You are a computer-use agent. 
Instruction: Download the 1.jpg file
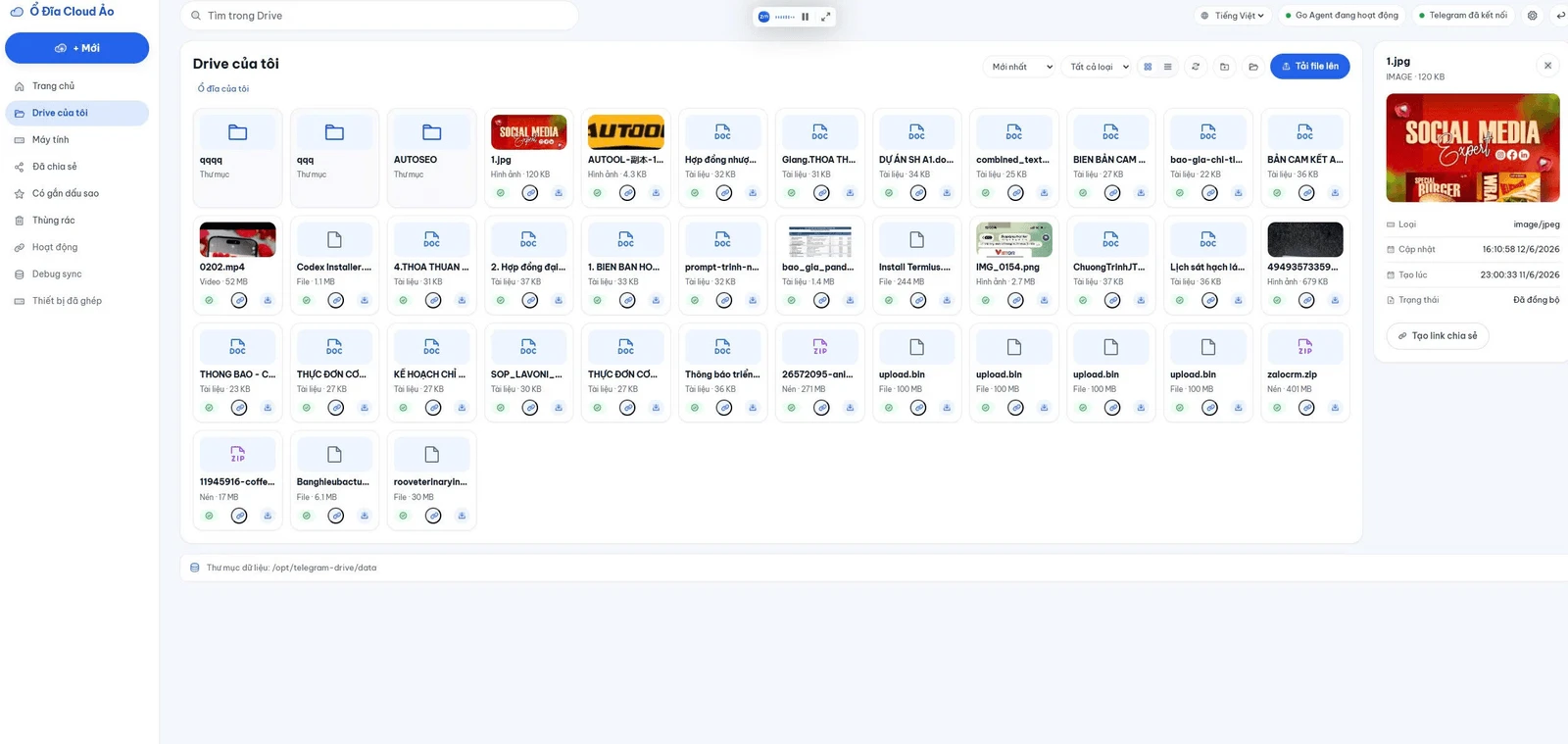tap(559, 193)
